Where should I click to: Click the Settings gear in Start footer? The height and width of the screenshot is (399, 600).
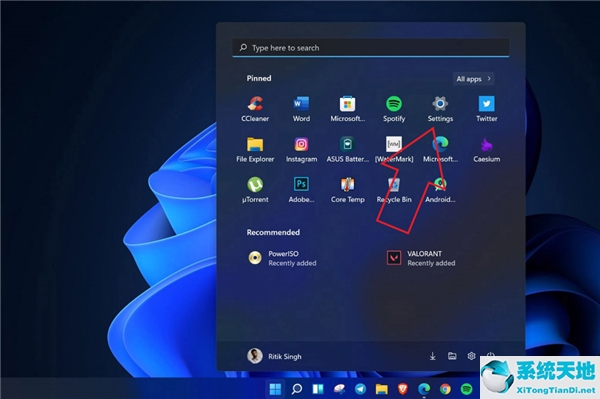pyautogui.click(x=471, y=356)
